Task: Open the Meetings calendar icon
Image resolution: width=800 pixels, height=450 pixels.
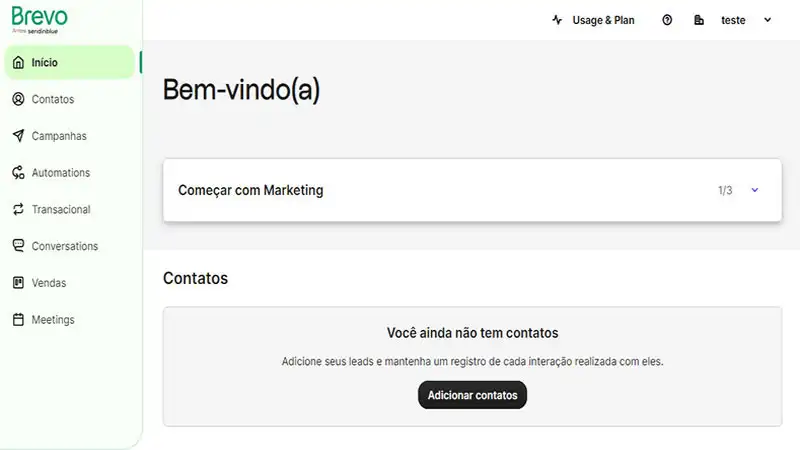Action: (x=18, y=320)
